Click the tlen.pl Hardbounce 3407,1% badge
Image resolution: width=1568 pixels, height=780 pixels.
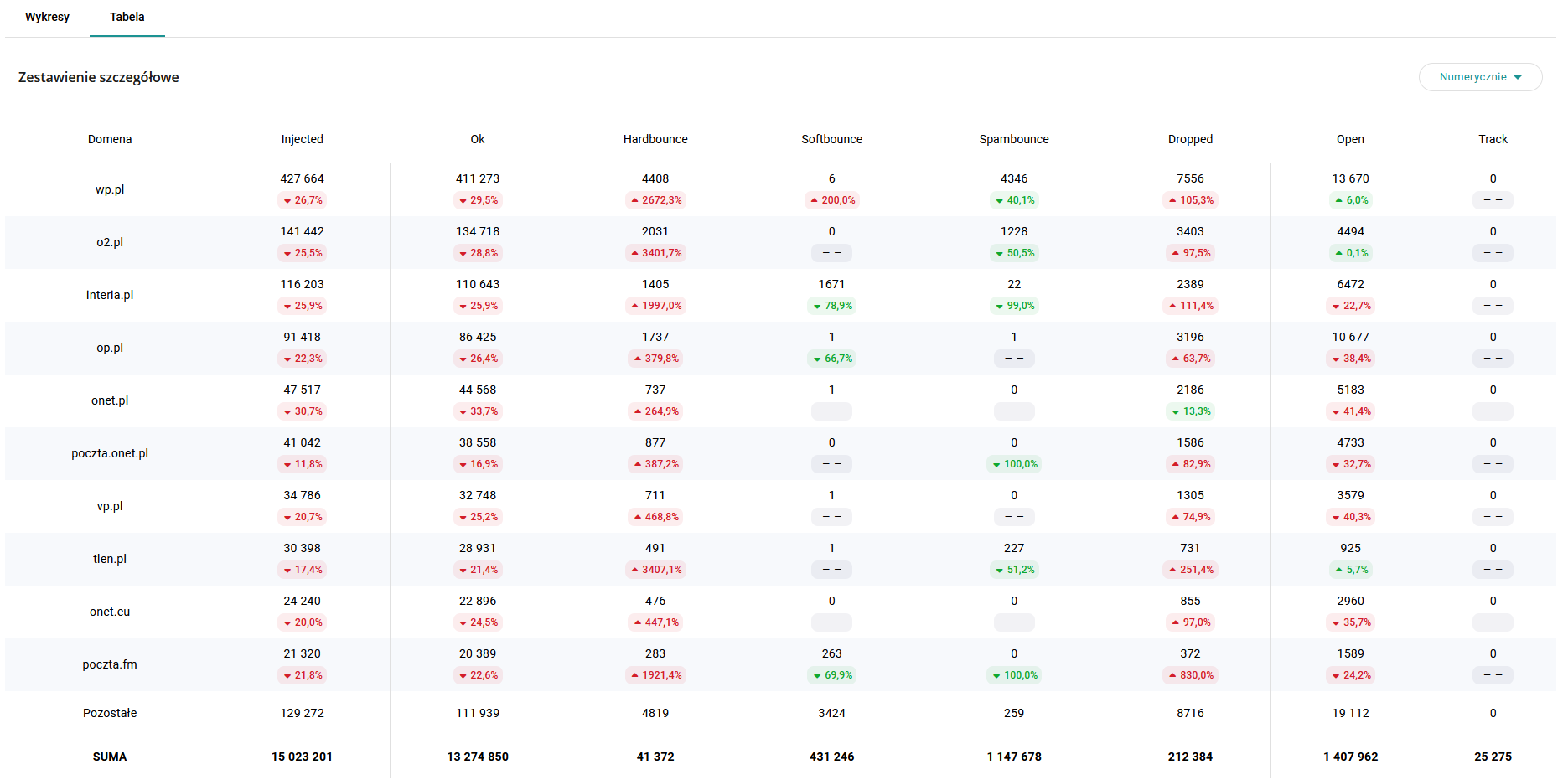[x=655, y=570]
